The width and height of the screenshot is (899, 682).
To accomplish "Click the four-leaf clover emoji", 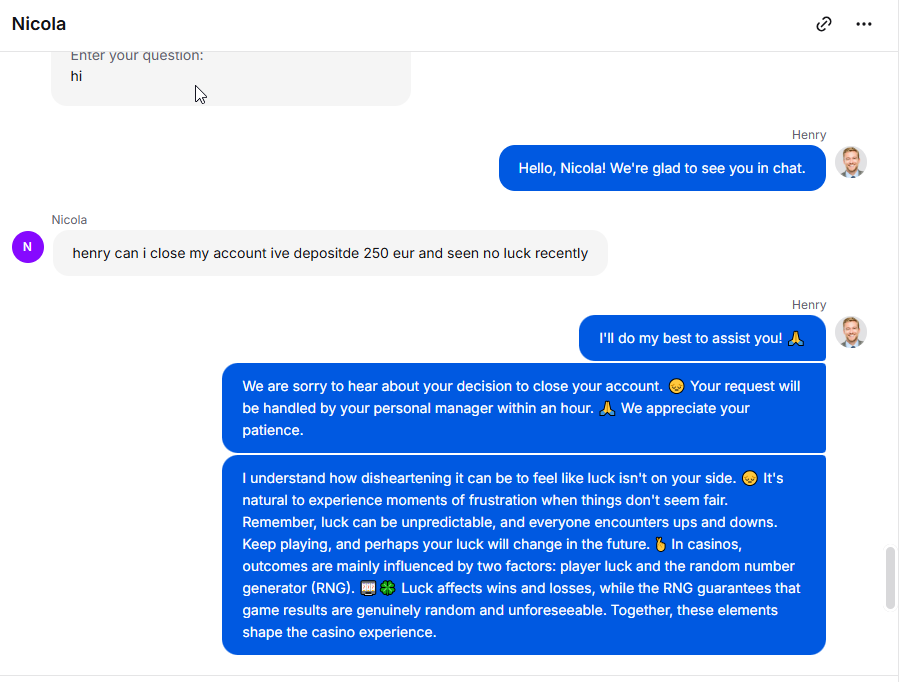I will [388, 589].
